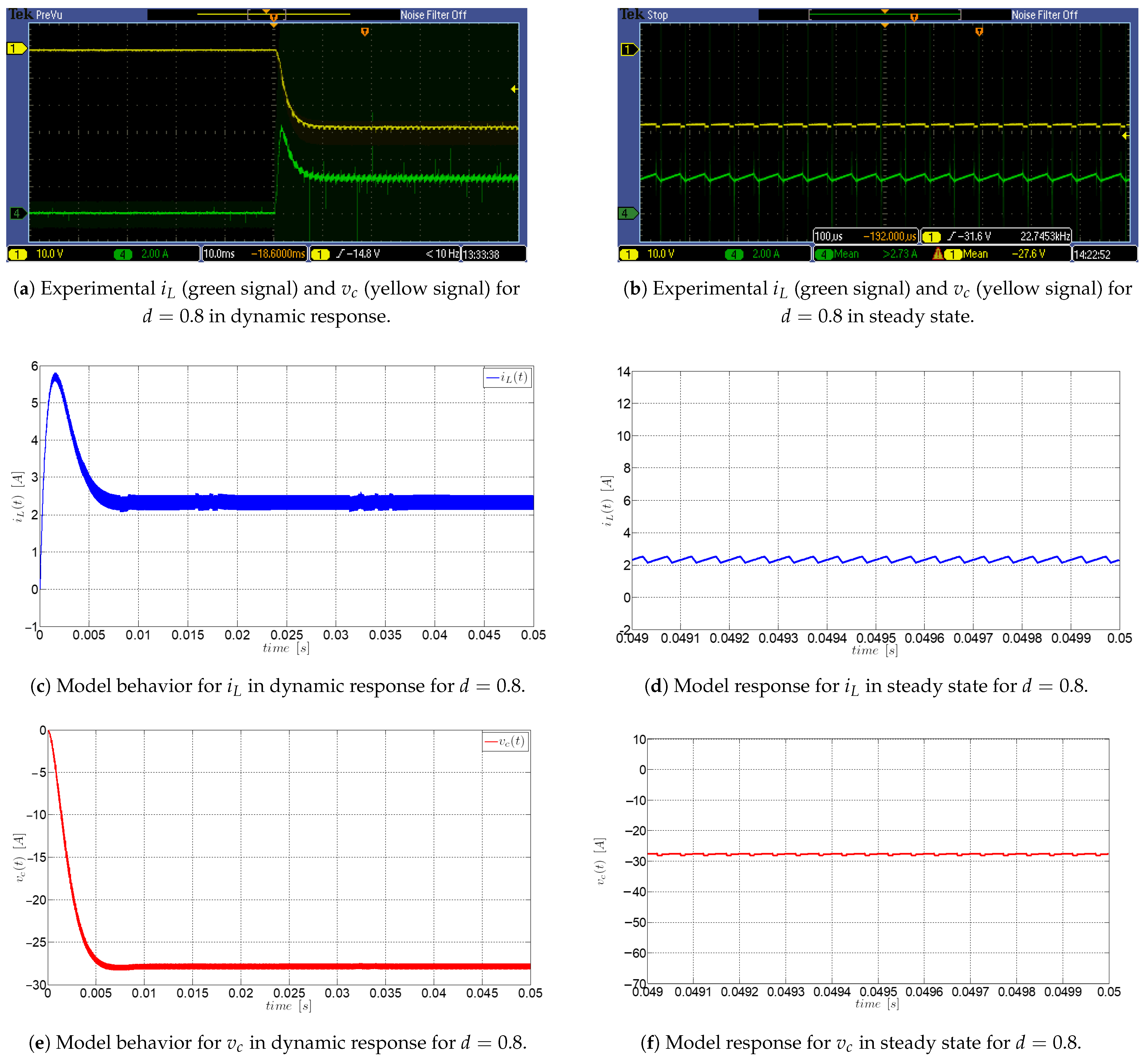Click the PreVu acquisition status label
The width and height of the screenshot is (1148, 1056).
49,15
